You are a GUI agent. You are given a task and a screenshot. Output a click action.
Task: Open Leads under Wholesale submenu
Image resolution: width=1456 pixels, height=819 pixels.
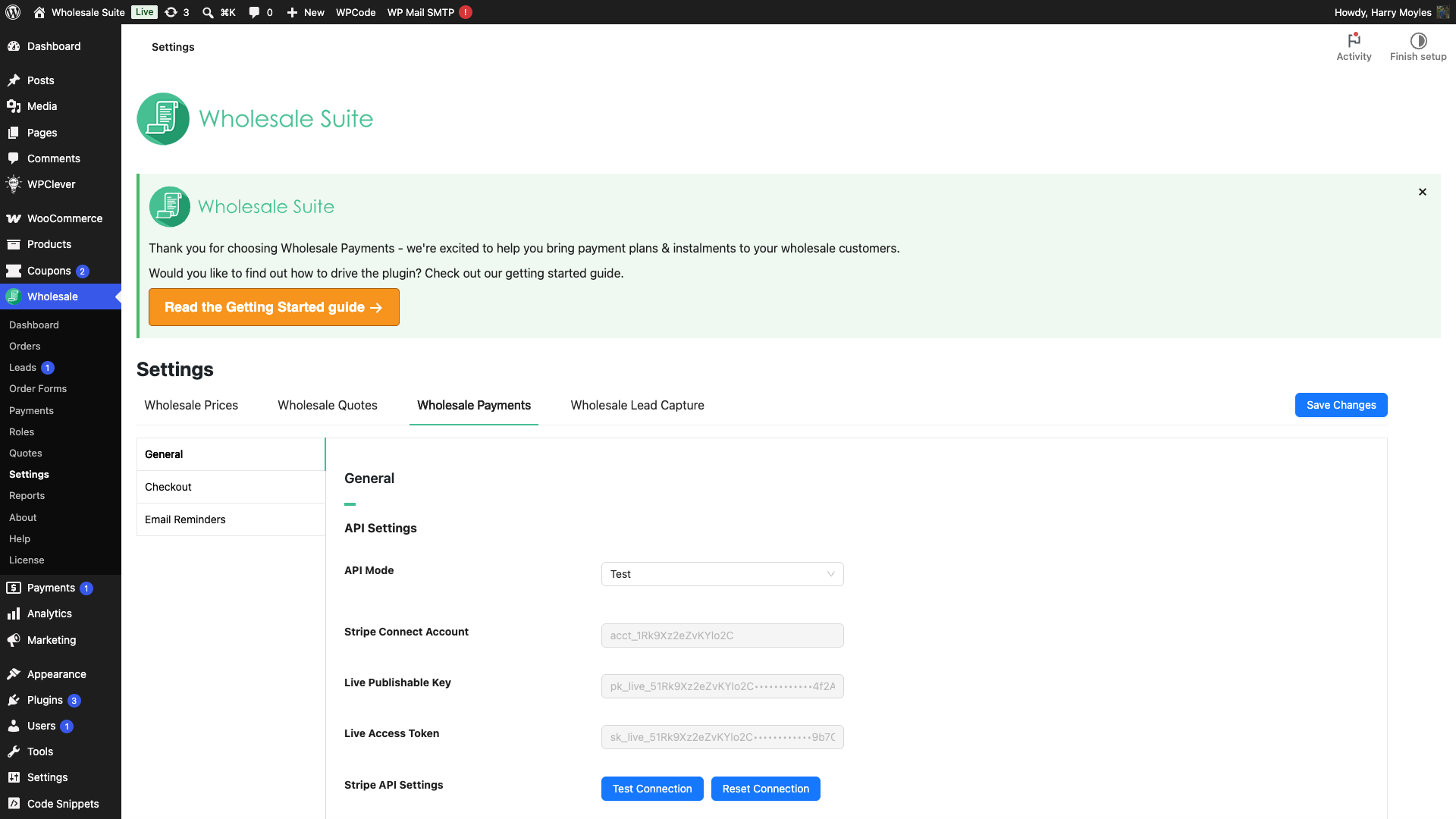(23, 367)
